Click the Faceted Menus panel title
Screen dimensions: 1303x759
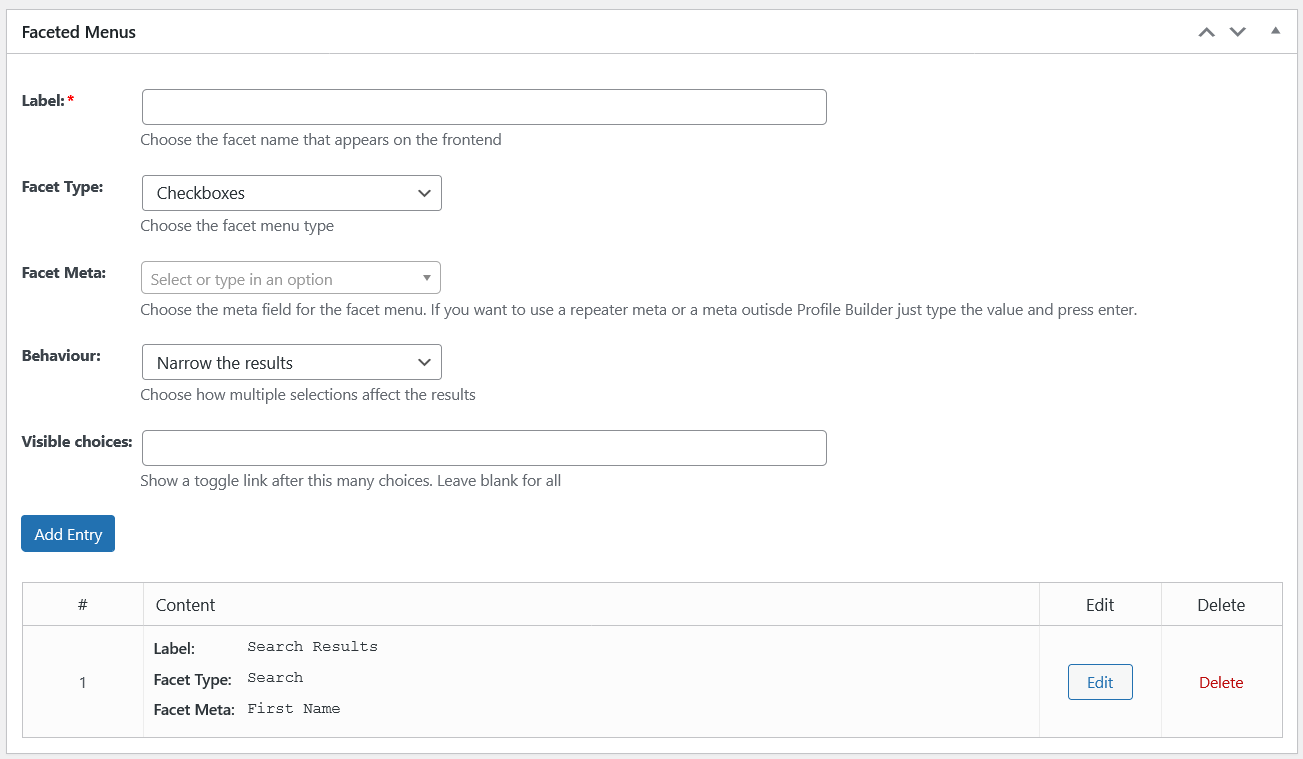tap(79, 32)
